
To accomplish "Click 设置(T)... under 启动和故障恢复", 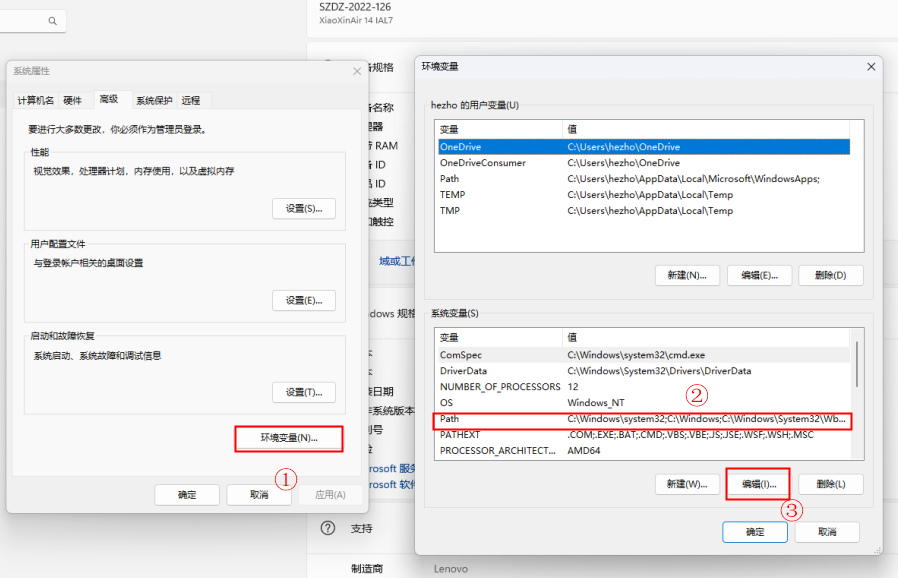I will [304, 392].
